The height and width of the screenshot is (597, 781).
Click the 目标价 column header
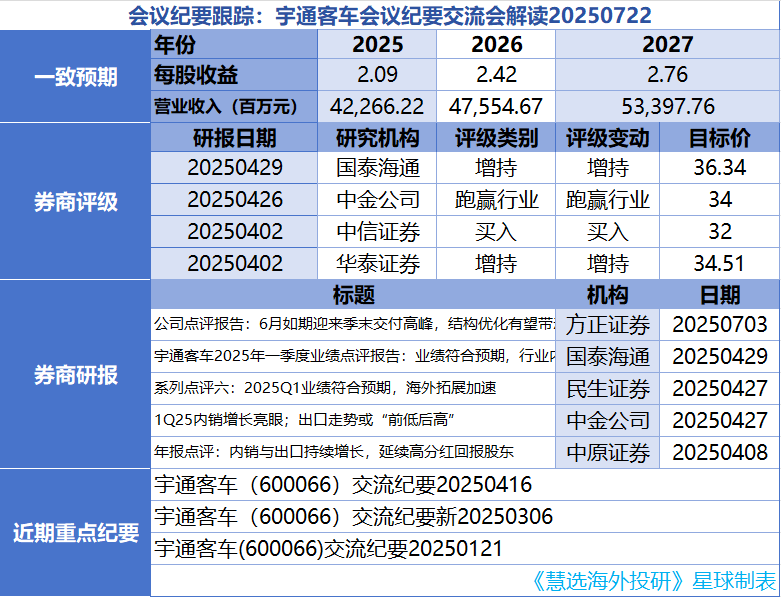point(720,138)
